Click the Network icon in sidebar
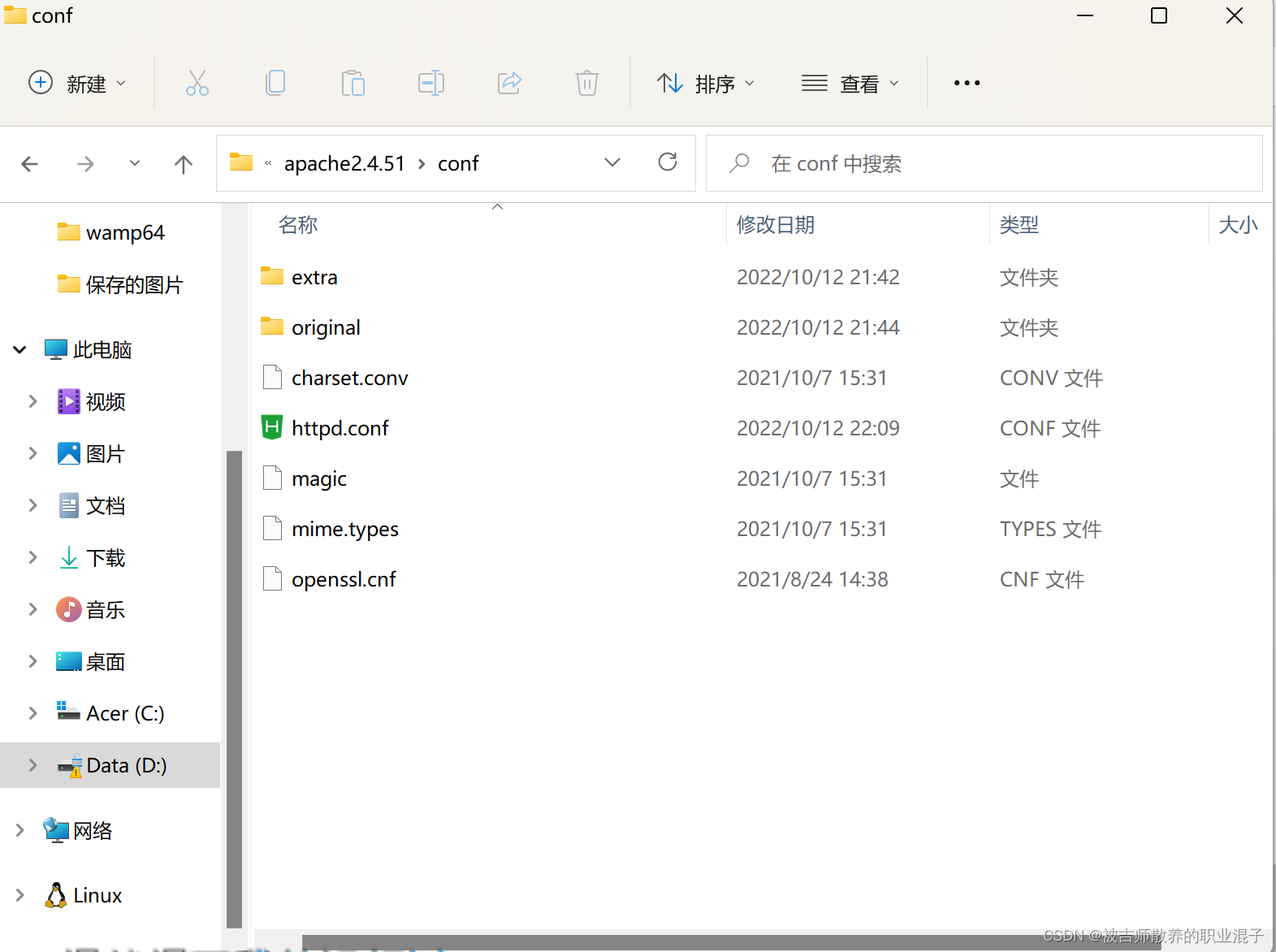This screenshot has height=952, width=1276. [55, 830]
